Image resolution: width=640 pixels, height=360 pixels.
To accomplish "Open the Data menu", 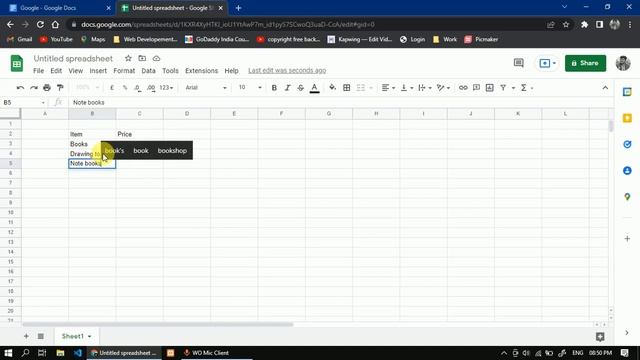I will pos(148,71).
